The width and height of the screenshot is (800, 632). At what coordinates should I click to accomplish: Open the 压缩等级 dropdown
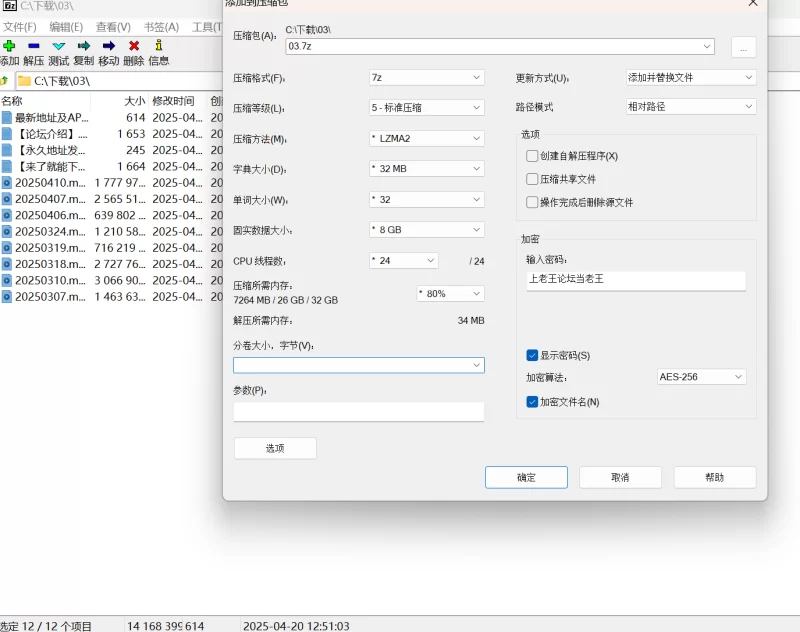[x=426, y=108]
